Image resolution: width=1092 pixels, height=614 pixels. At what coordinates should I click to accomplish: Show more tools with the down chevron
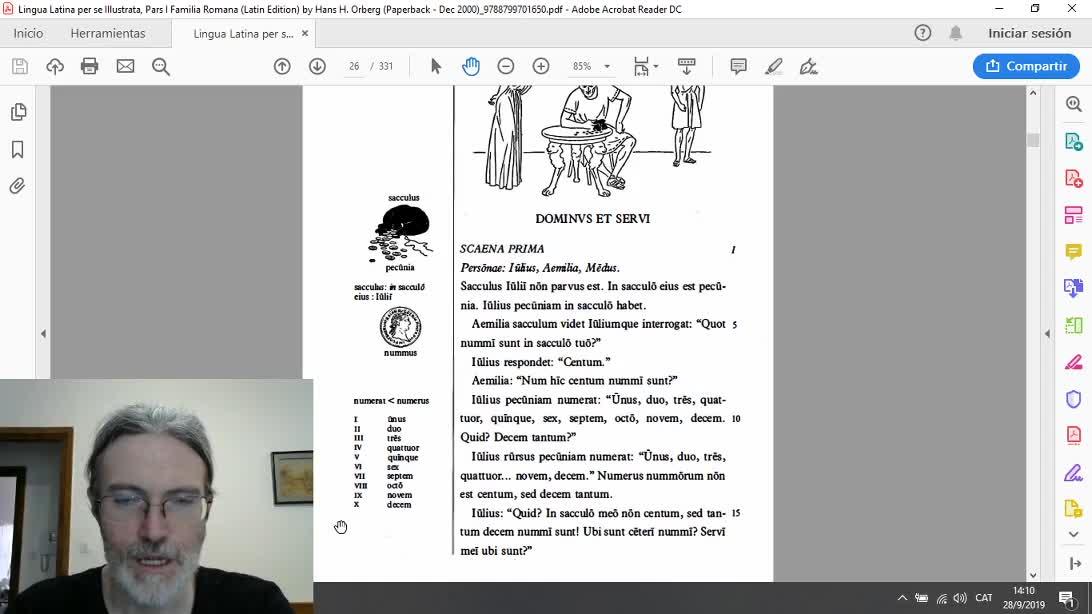pos(1073,535)
